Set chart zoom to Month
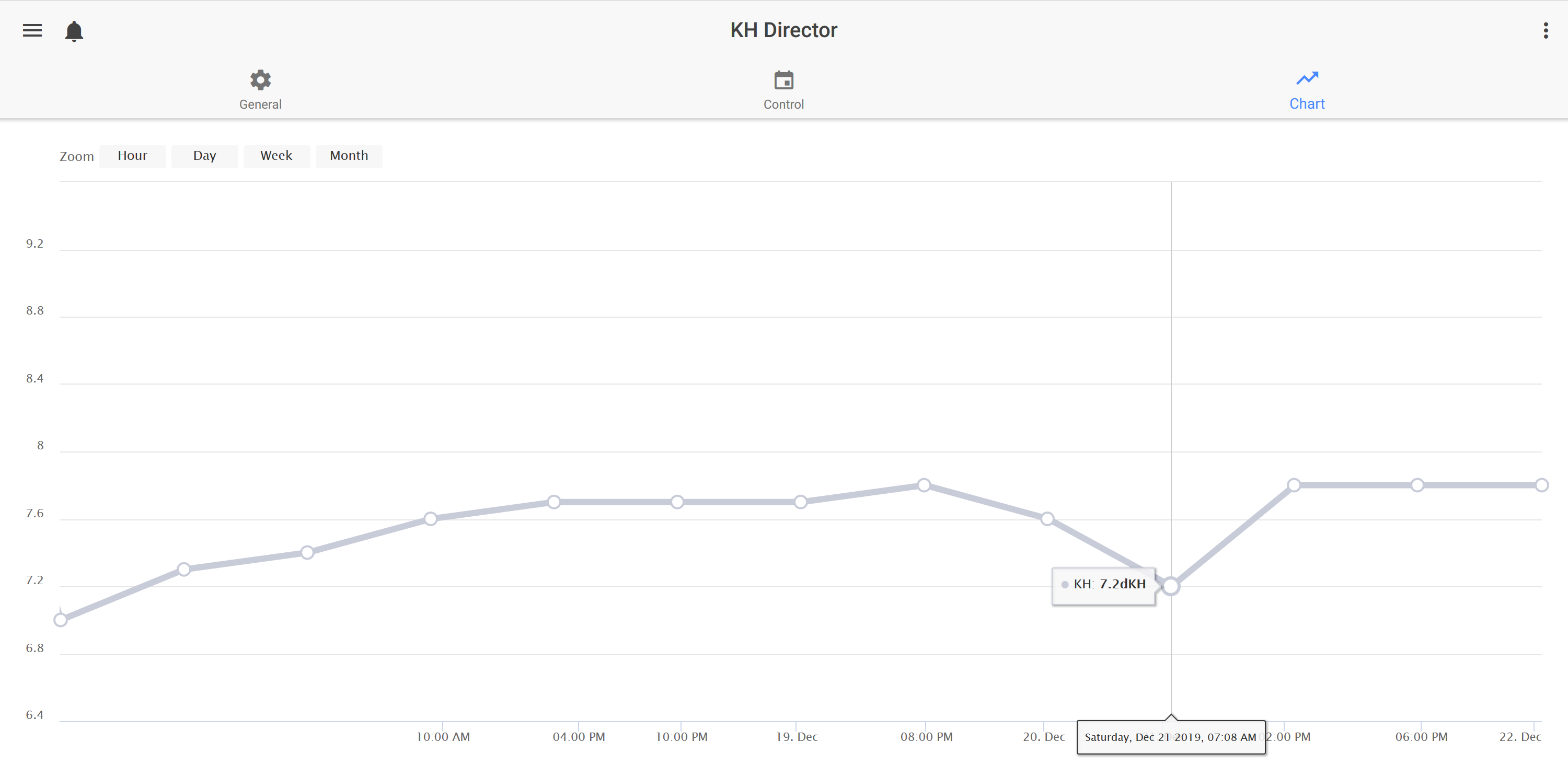 point(349,156)
